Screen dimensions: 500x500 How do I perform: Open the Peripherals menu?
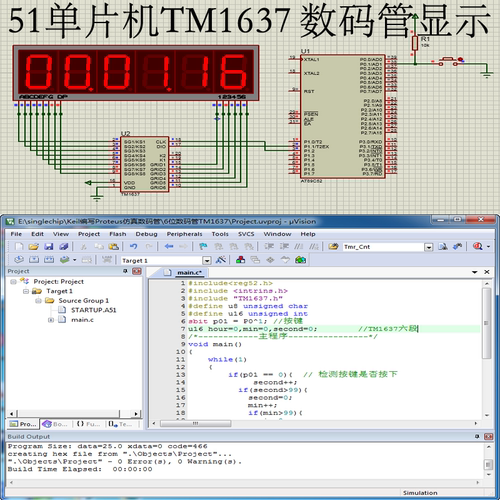click(x=184, y=234)
